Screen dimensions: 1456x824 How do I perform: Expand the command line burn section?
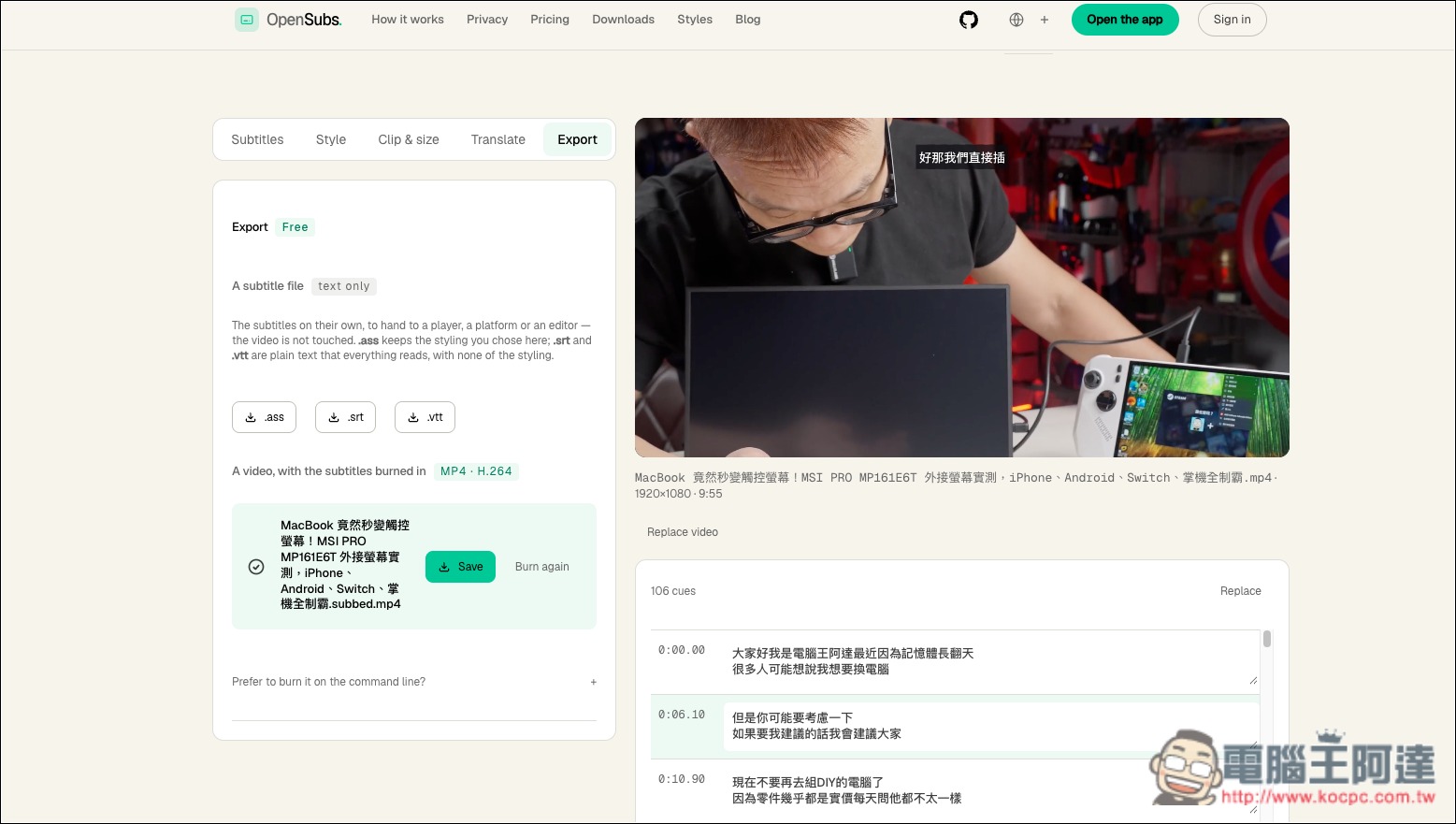(414, 682)
